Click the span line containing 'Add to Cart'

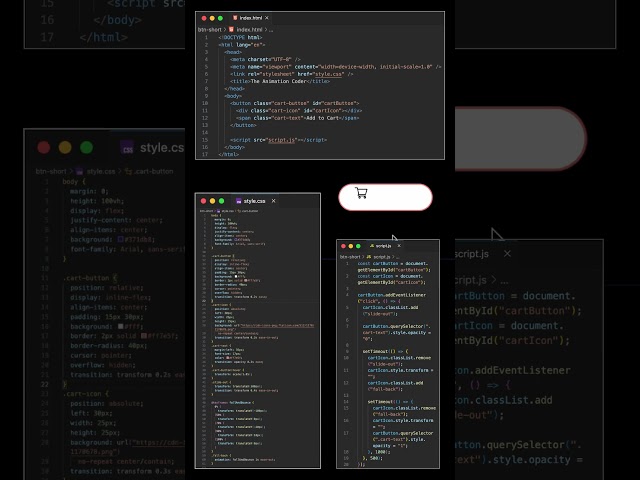[298, 118]
